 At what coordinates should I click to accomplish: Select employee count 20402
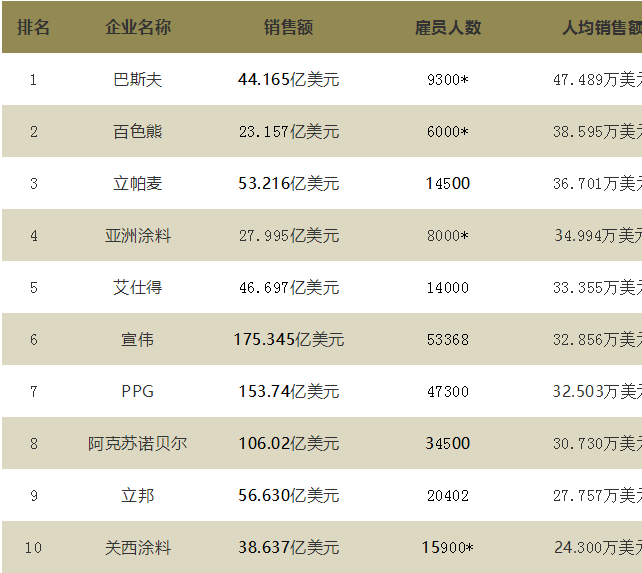pos(447,495)
